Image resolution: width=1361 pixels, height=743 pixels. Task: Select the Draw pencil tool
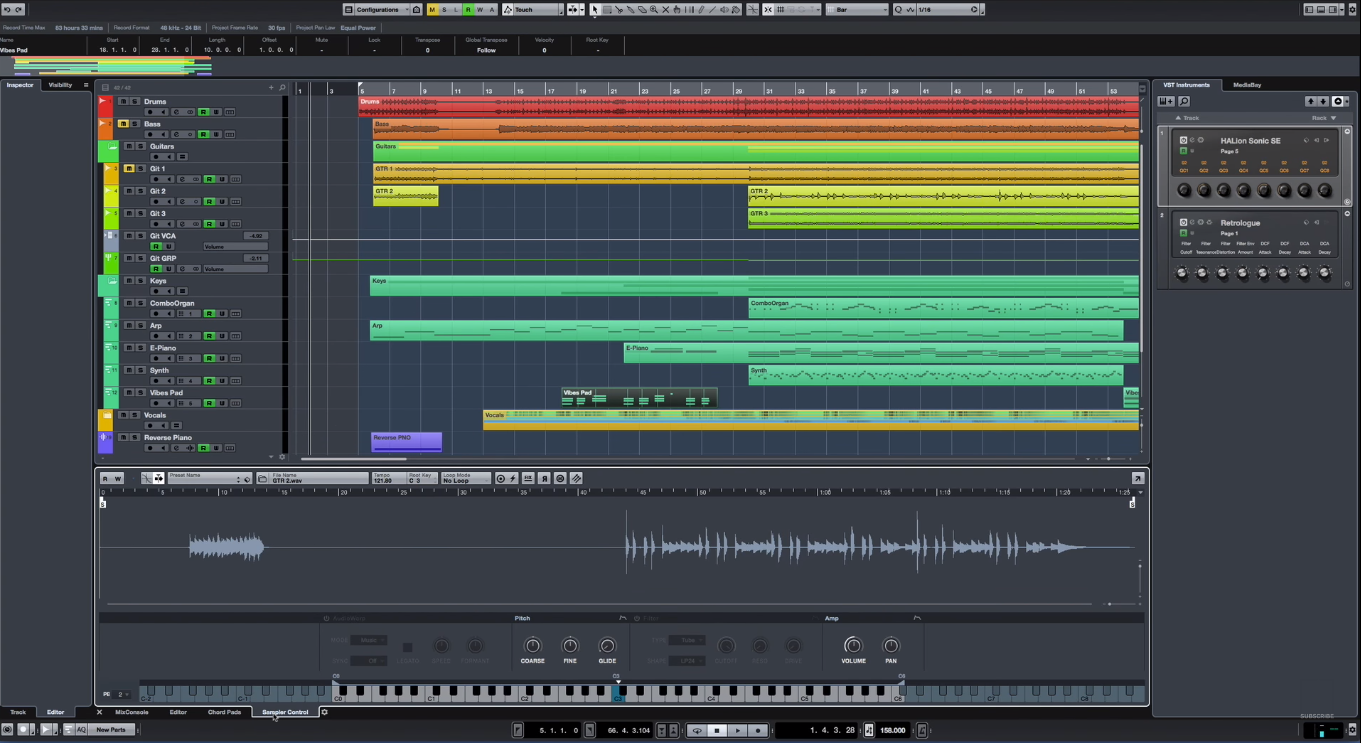(x=701, y=9)
